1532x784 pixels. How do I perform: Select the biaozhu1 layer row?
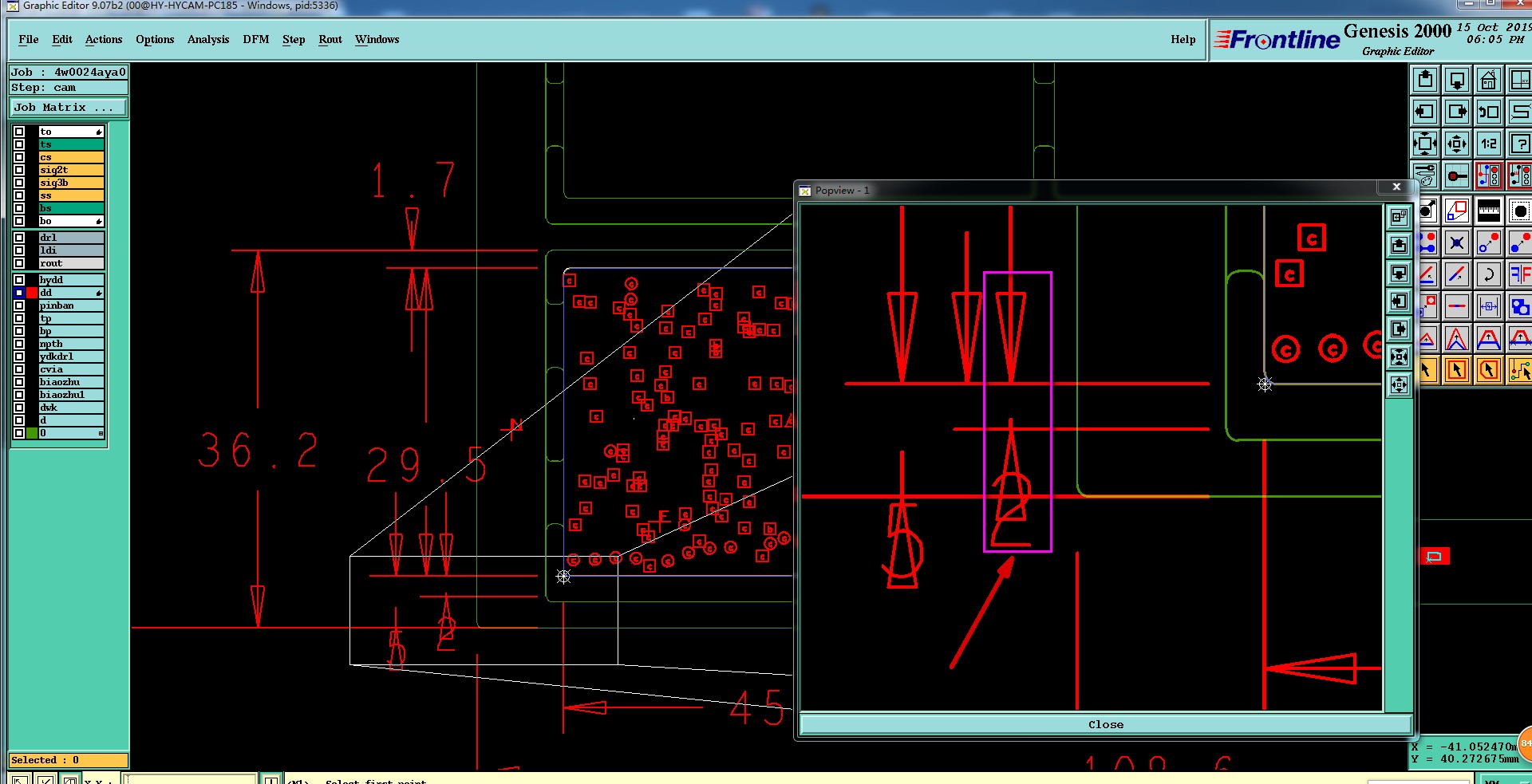(71, 395)
